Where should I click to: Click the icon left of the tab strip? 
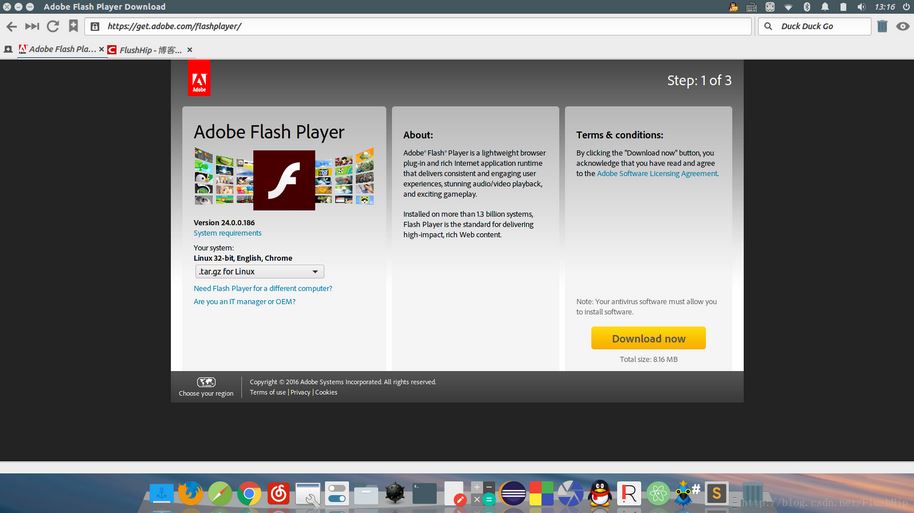click(x=8, y=50)
